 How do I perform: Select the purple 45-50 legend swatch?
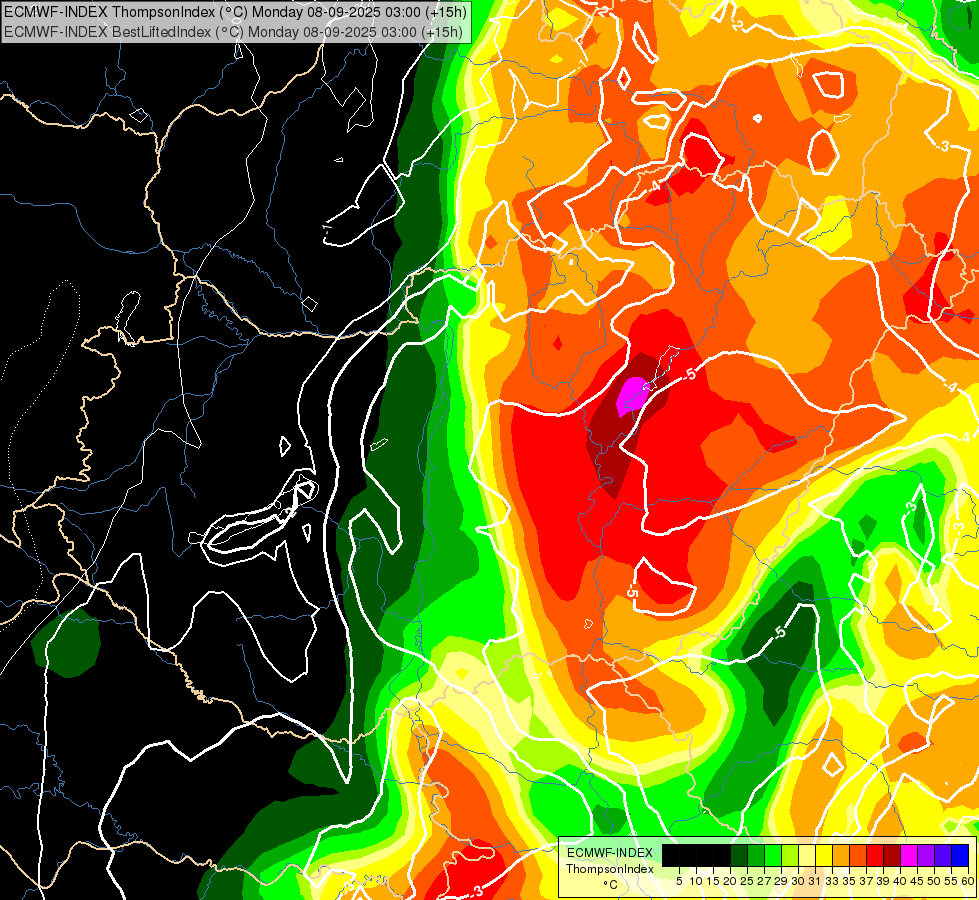(x=926, y=856)
